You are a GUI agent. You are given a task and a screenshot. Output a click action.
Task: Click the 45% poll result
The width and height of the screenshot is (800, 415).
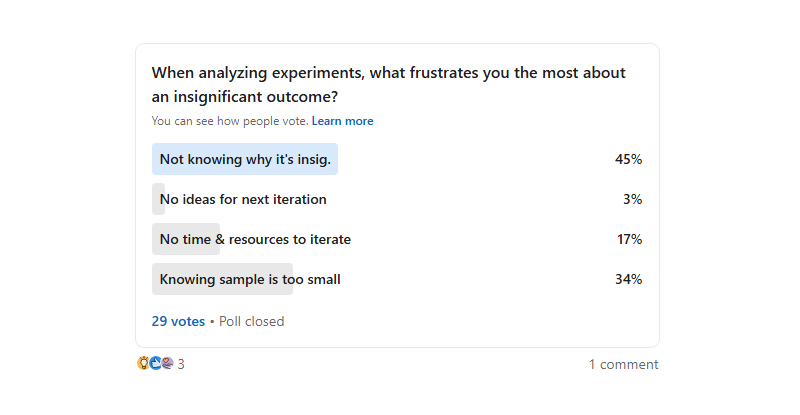point(628,159)
